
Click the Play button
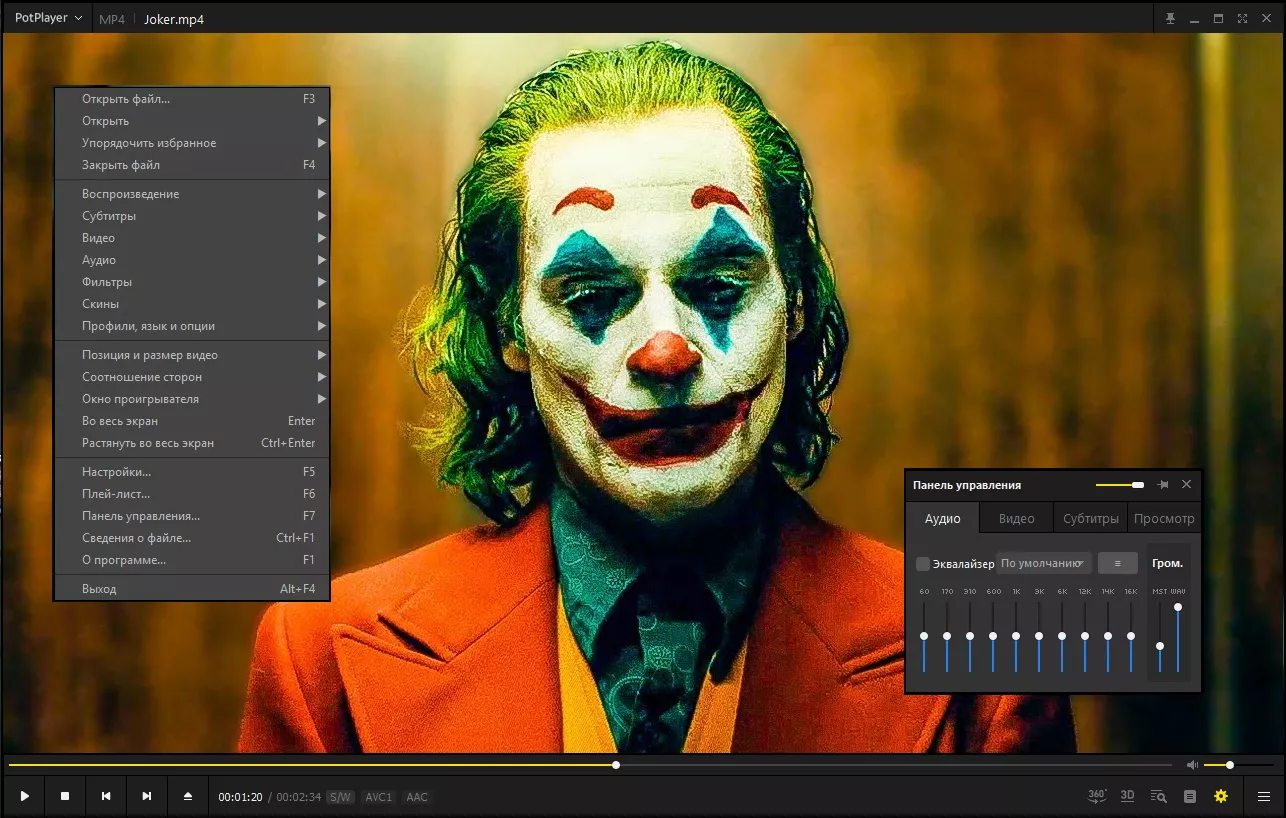click(x=24, y=796)
